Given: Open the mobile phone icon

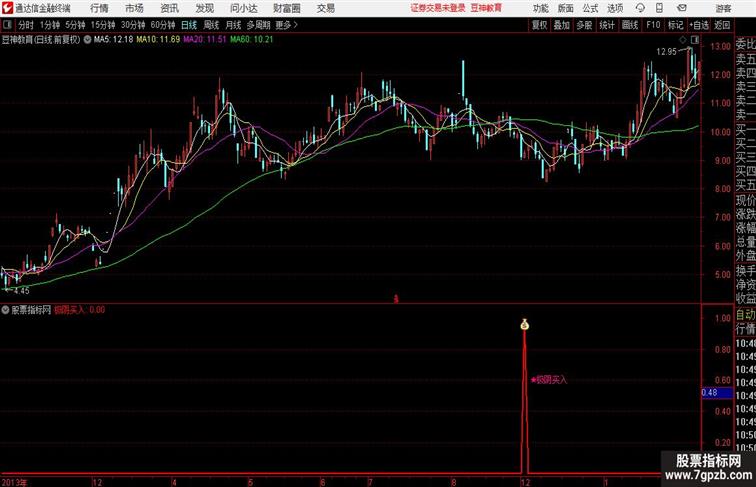Looking at the screenshot, I should click(x=659, y=8).
